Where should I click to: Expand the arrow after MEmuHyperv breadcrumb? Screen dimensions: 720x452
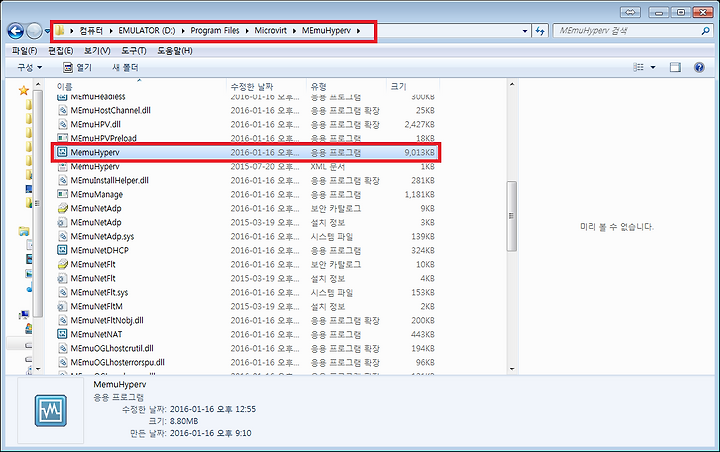(x=358, y=31)
